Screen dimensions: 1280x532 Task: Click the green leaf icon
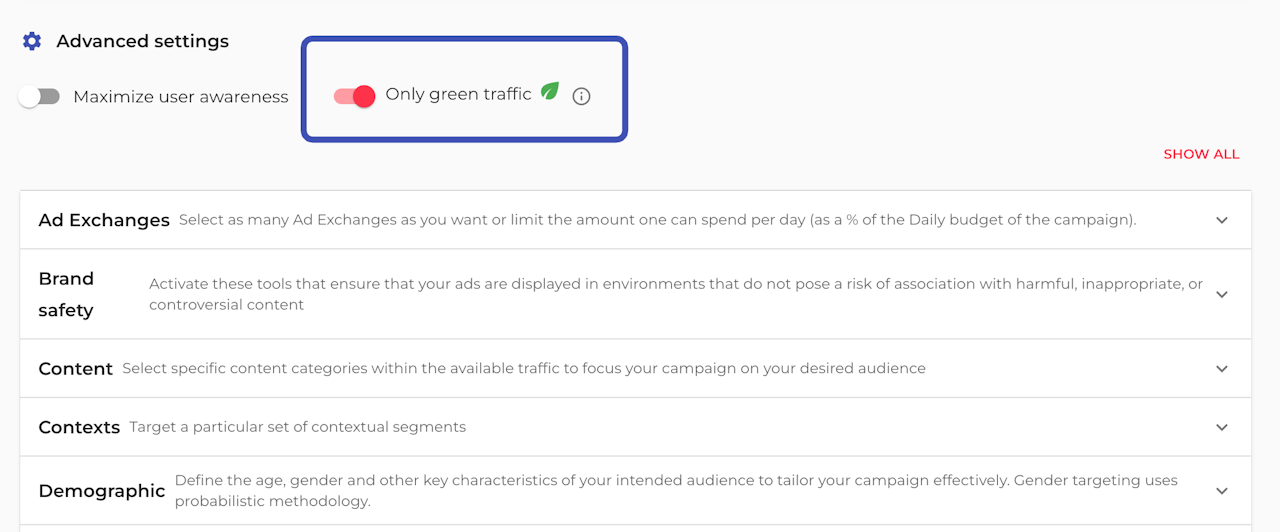pos(550,92)
